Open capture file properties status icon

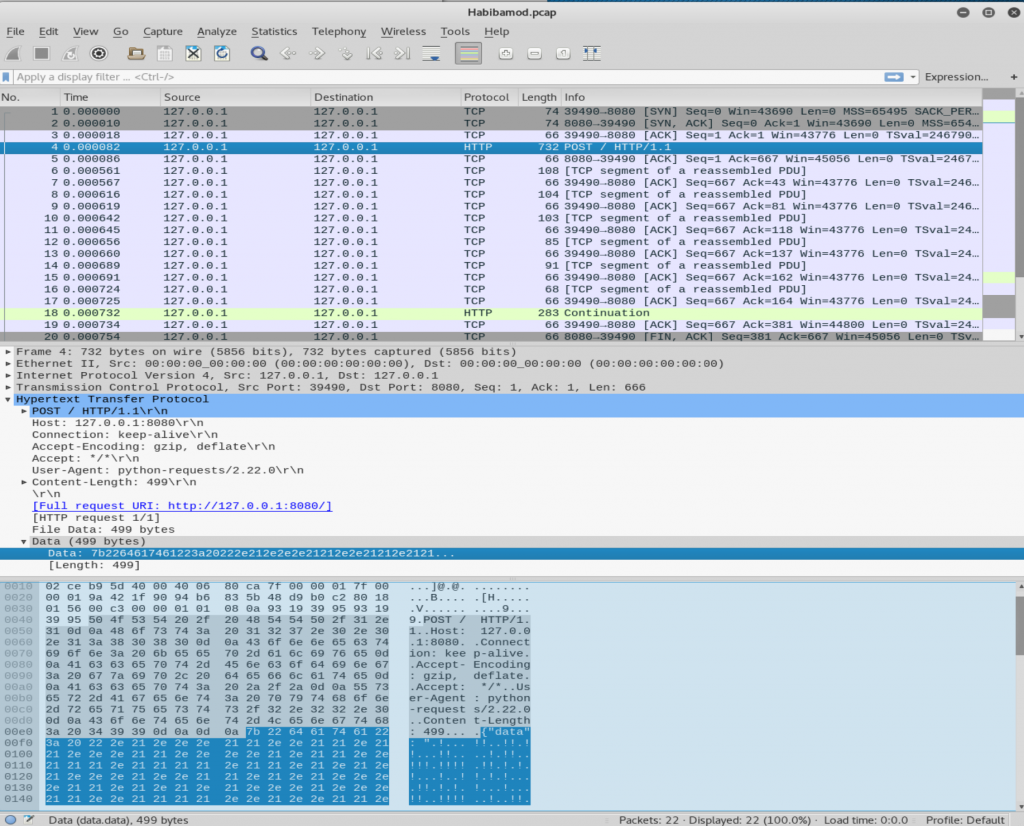[29, 819]
